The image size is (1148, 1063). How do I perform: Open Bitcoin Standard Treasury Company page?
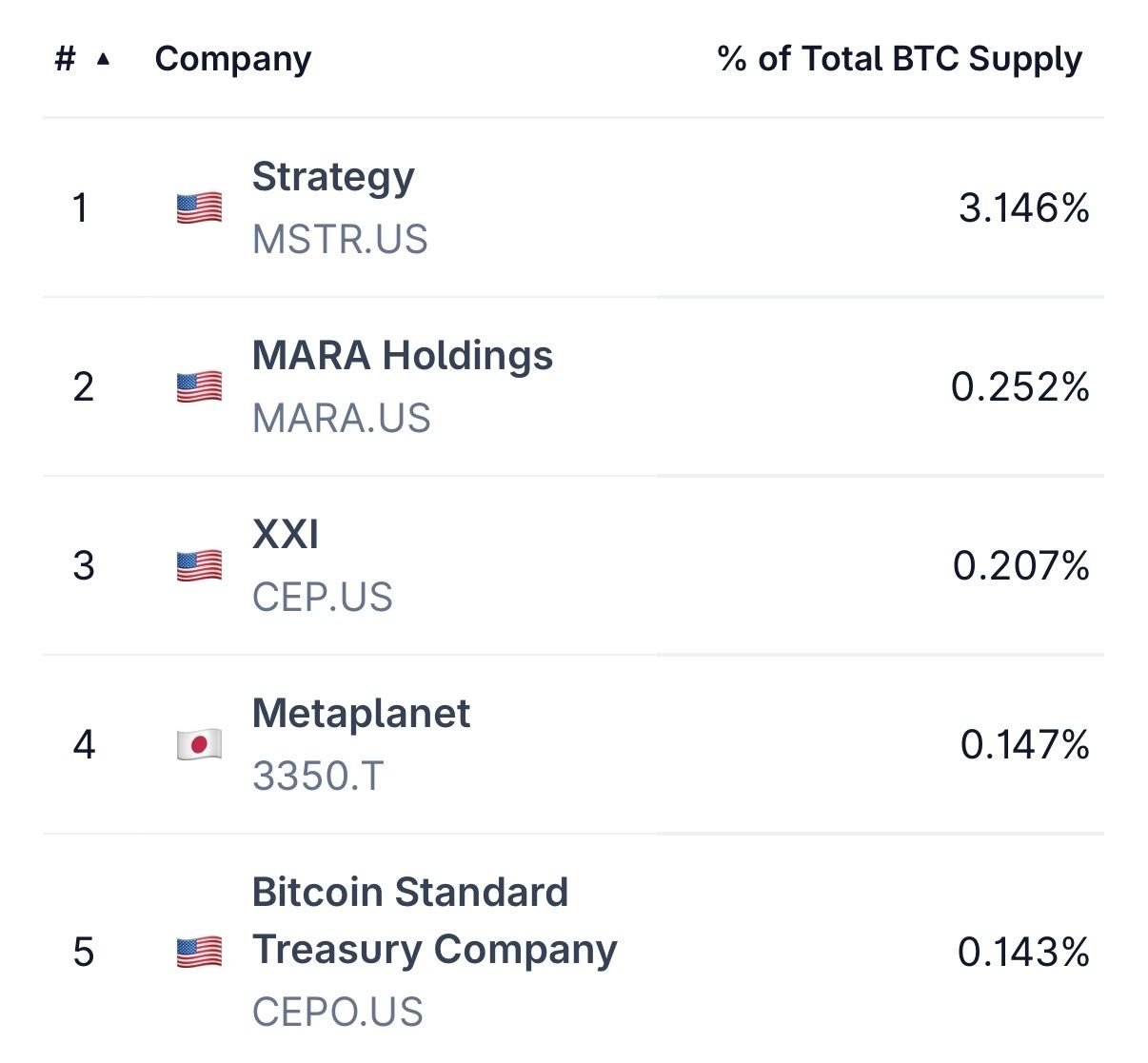pos(433,921)
